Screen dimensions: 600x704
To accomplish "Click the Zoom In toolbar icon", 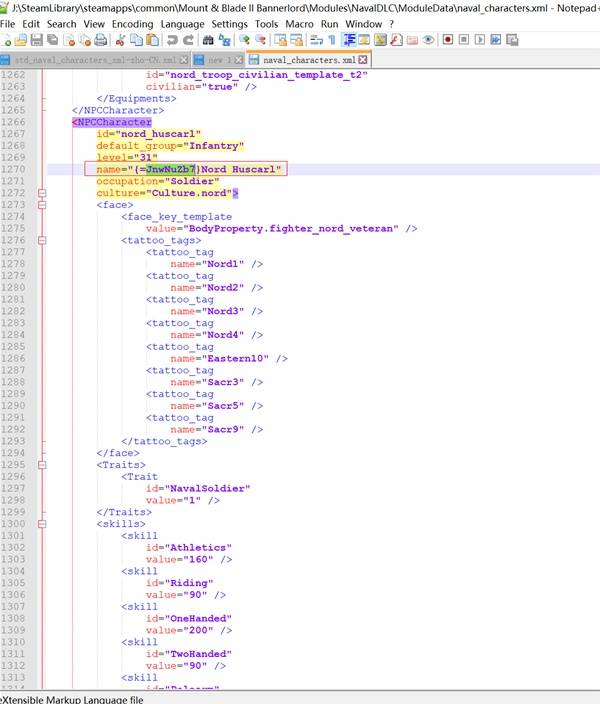I will pos(243,40).
